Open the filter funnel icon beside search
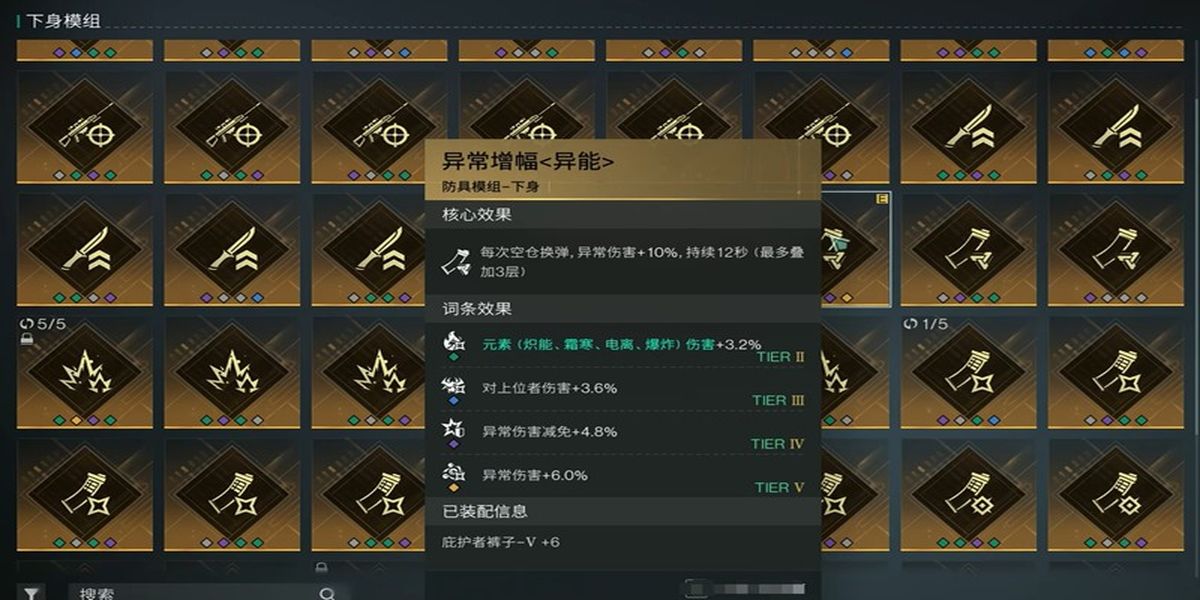Screen dimensions: 1200x600 tap(33, 594)
